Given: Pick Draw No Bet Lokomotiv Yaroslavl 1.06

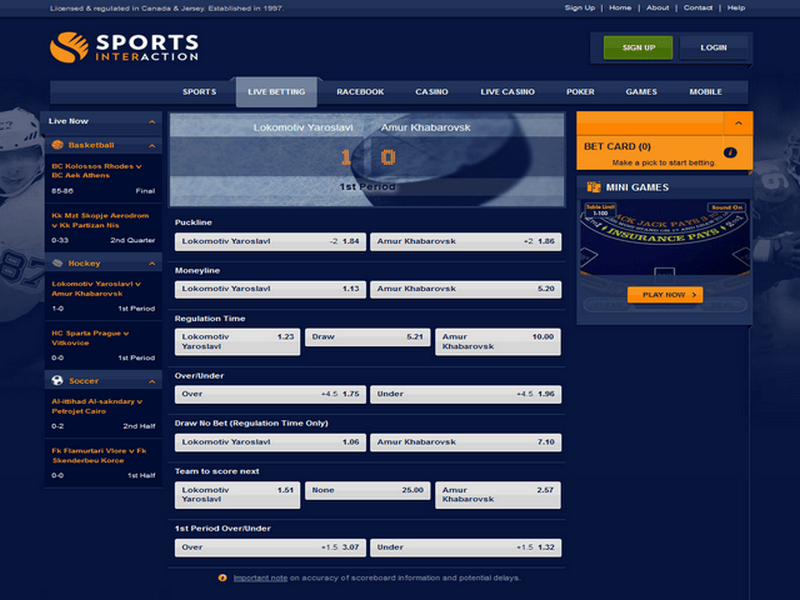Looking at the screenshot, I should click(x=270, y=442).
